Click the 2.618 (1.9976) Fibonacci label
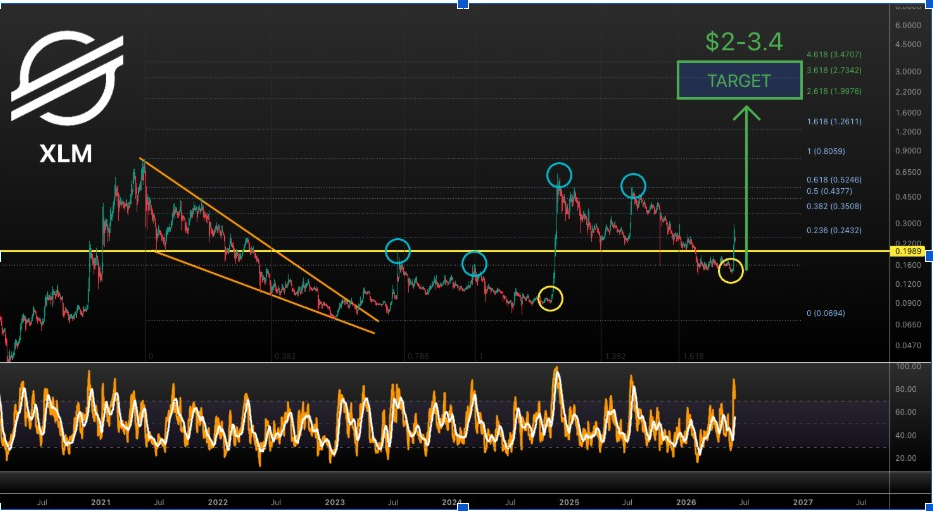The image size is (933, 511). click(834, 91)
